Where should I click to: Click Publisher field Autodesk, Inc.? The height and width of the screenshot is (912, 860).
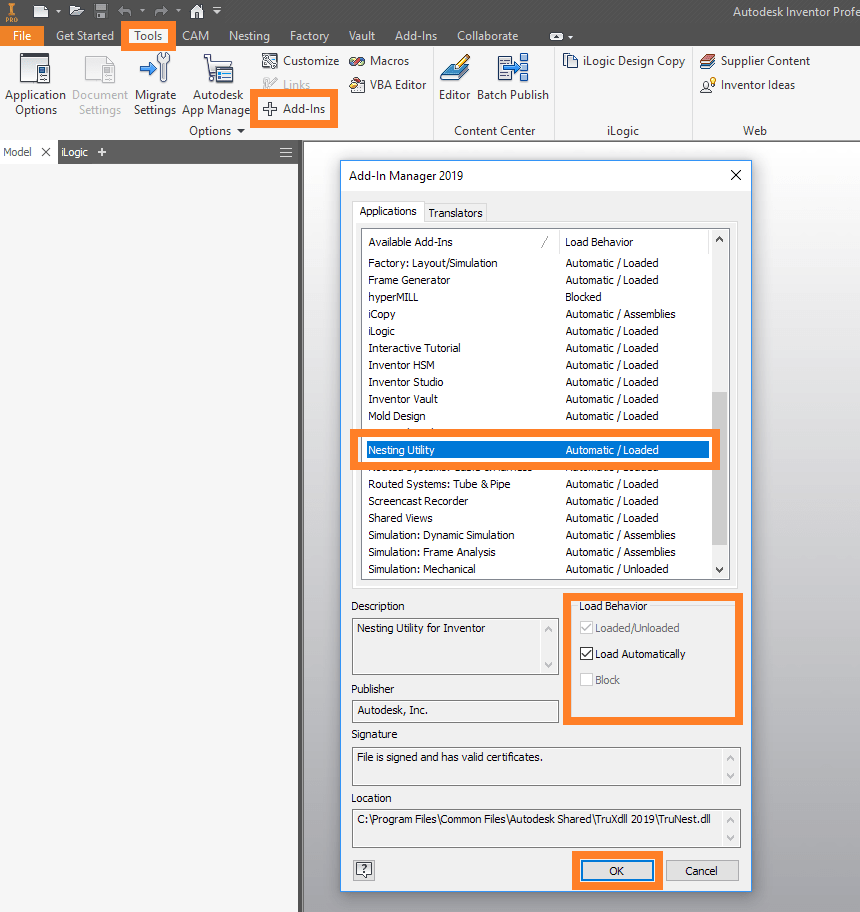coord(455,711)
